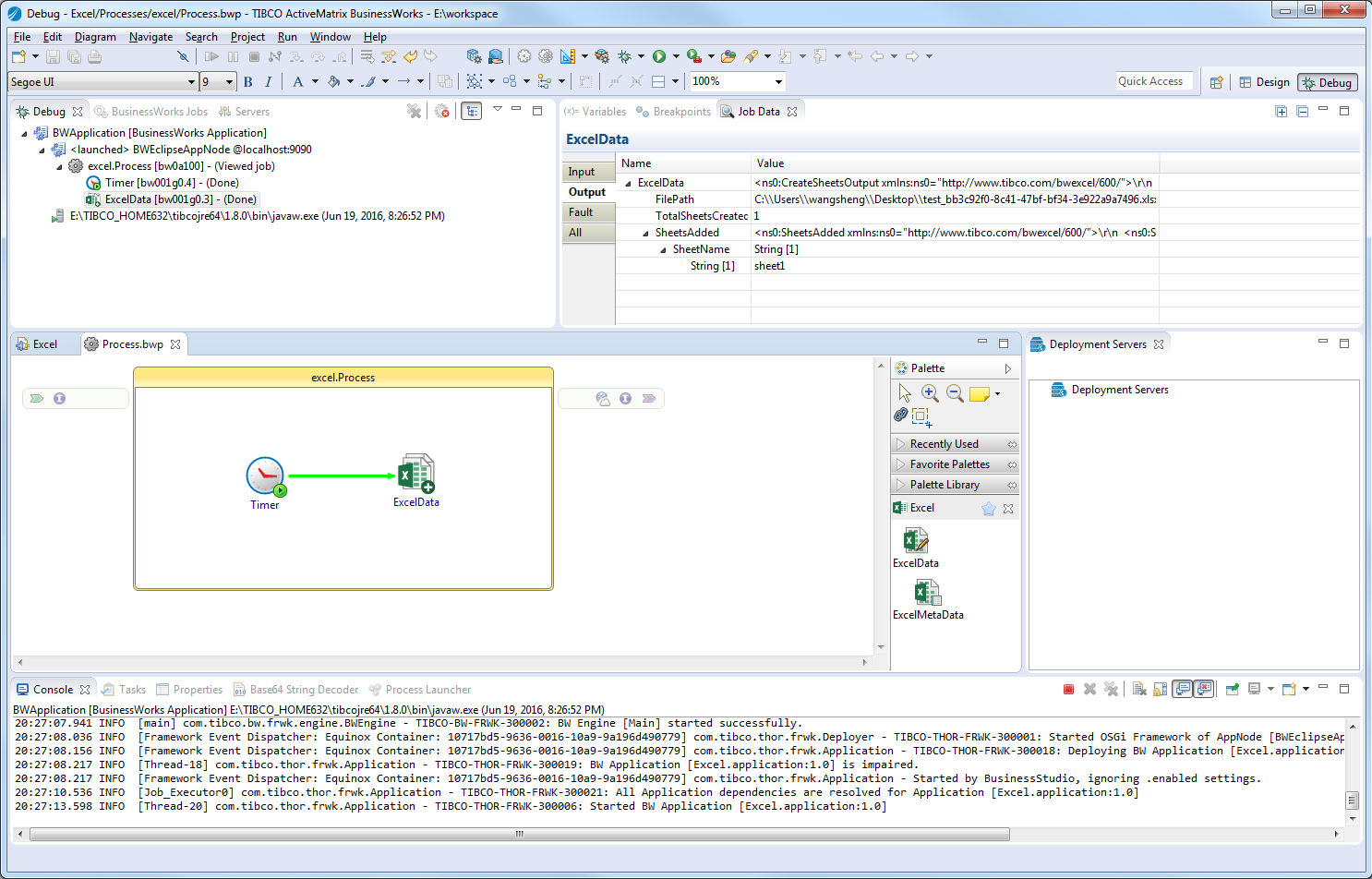The width and height of the screenshot is (1372, 879).
Task: Open the Run menu
Action: click(x=287, y=37)
